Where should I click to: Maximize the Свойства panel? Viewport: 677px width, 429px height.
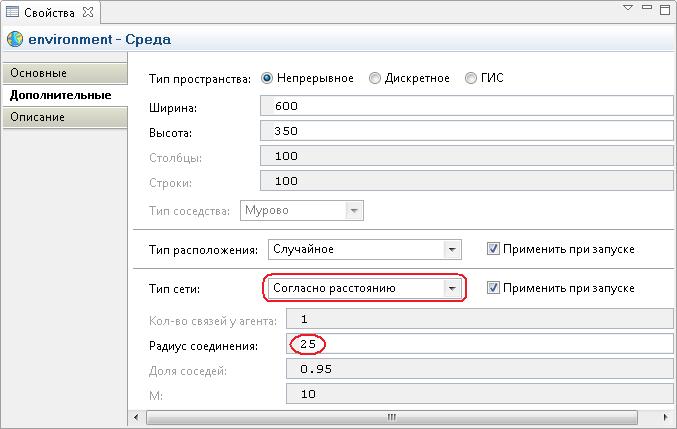(665, 9)
